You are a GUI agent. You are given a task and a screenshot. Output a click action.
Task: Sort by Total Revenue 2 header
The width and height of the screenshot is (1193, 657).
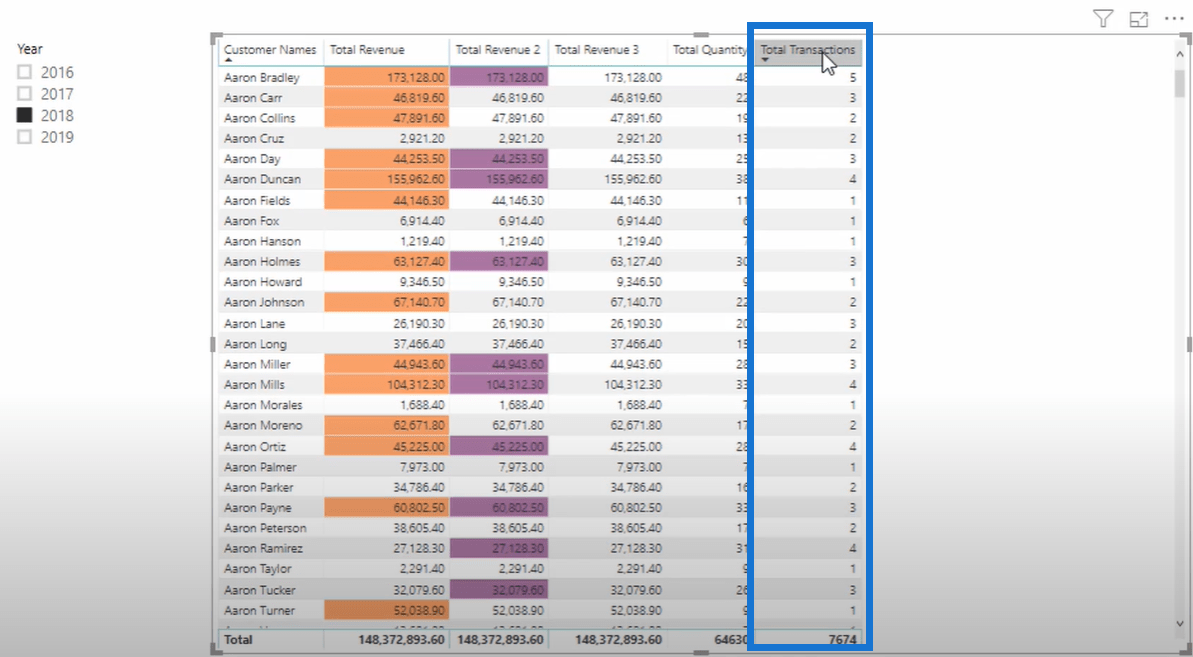(498, 49)
